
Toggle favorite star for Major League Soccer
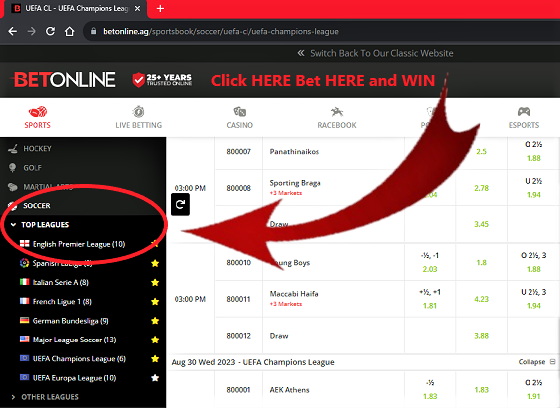pos(155,339)
